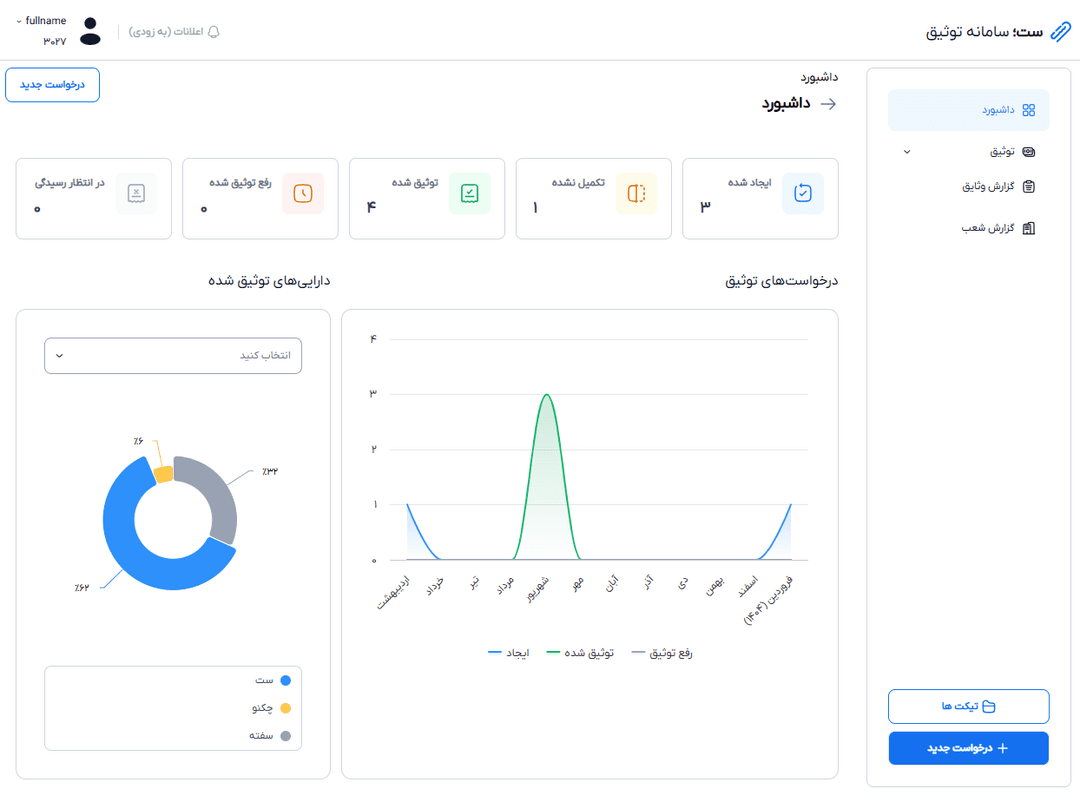The width and height of the screenshot is (1080, 801).
Task: Click the ایجاد شده card icon
Action: [803, 194]
